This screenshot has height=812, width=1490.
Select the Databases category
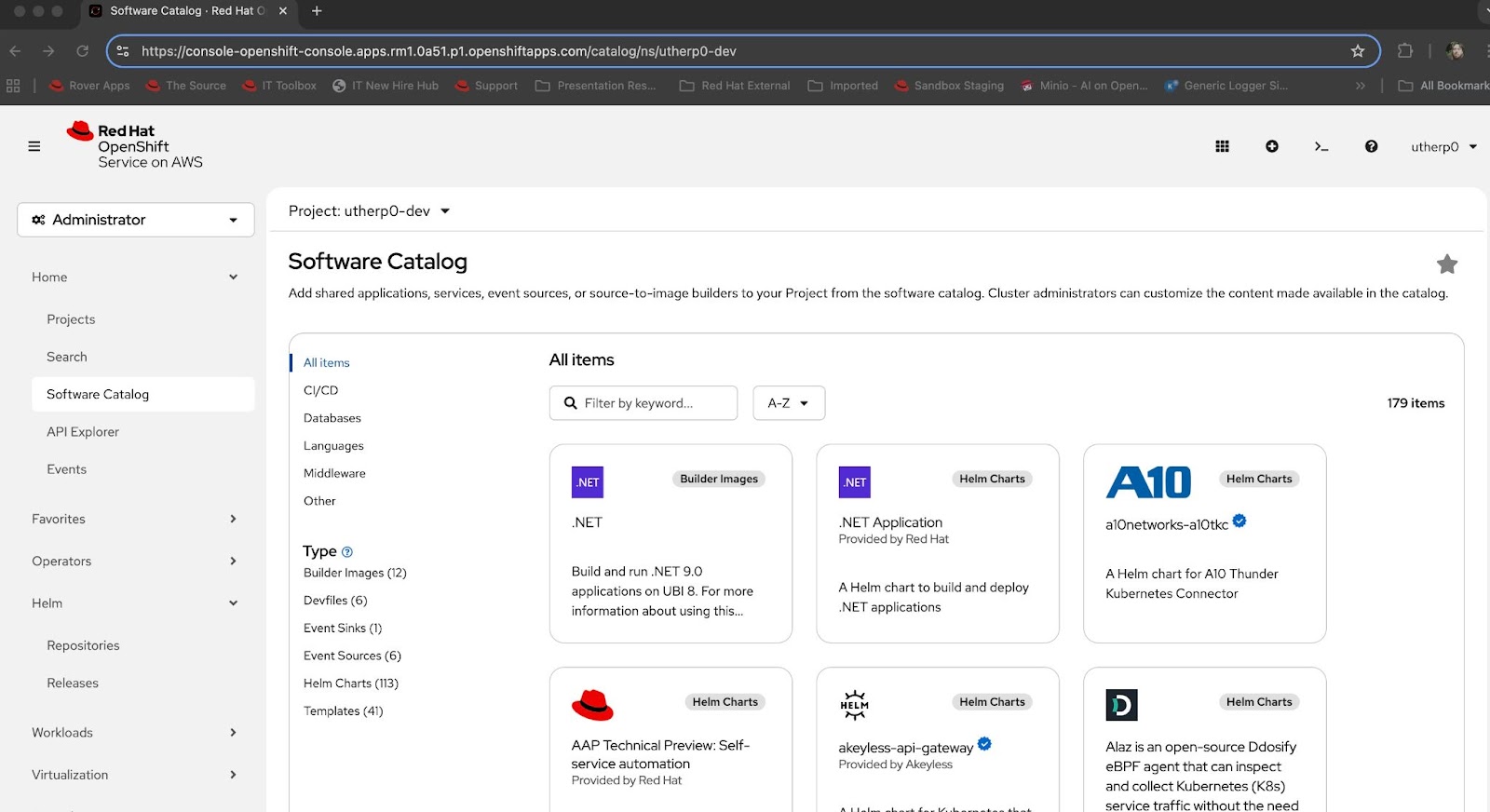pos(332,418)
